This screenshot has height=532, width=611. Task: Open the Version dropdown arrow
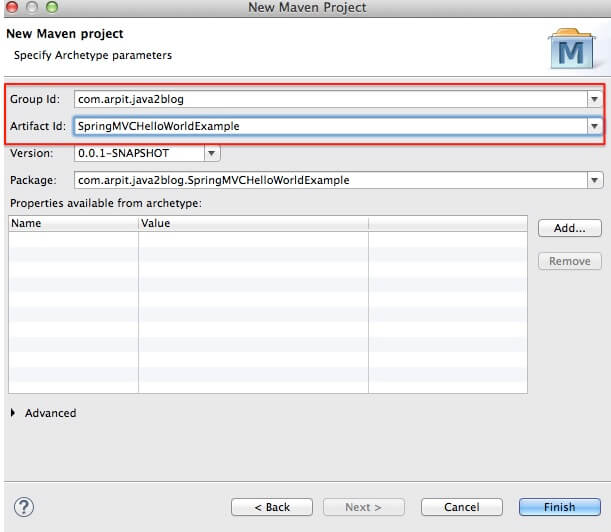tap(212, 153)
